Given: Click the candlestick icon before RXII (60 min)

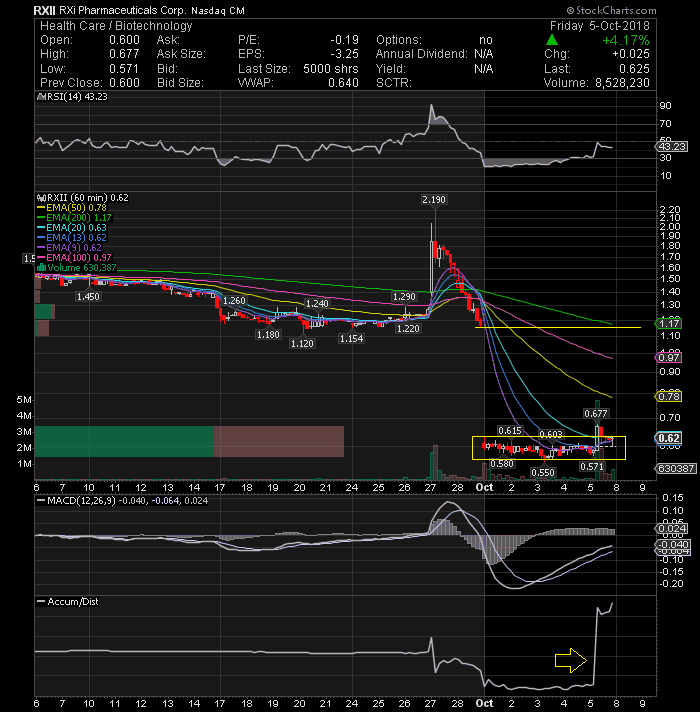Looking at the screenshot, I should pos(41,198).
